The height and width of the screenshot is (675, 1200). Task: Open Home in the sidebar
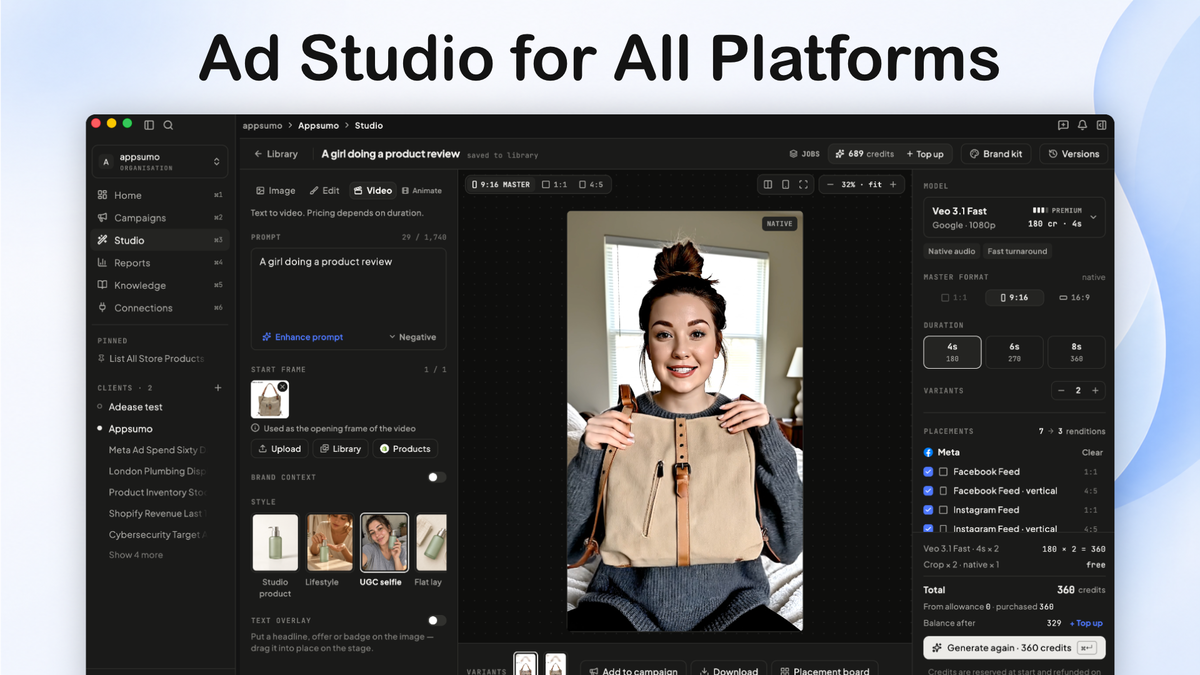(160, 195)
